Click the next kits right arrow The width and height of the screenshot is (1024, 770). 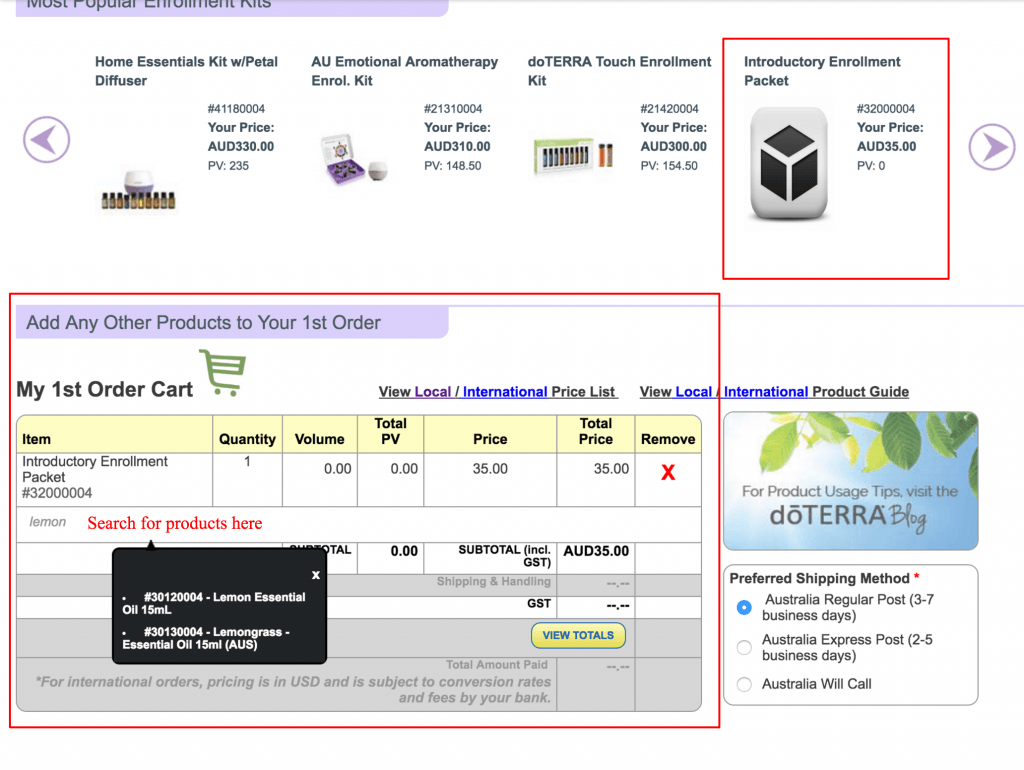point(991,147)
